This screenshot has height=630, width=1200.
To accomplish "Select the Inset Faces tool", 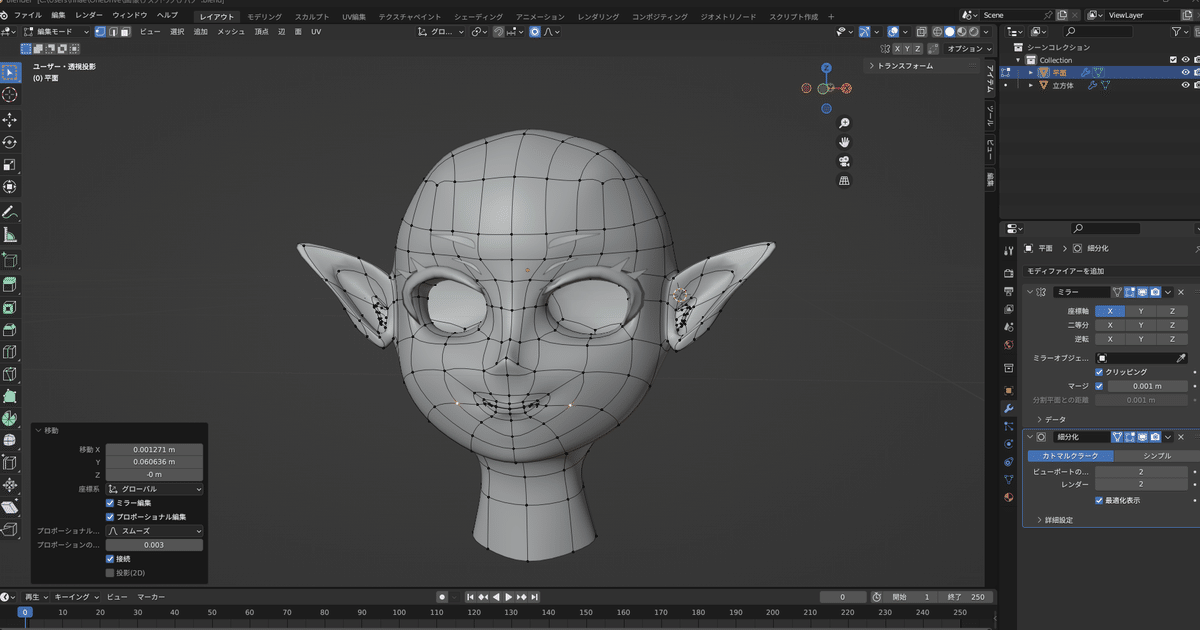I will (10, 308).
